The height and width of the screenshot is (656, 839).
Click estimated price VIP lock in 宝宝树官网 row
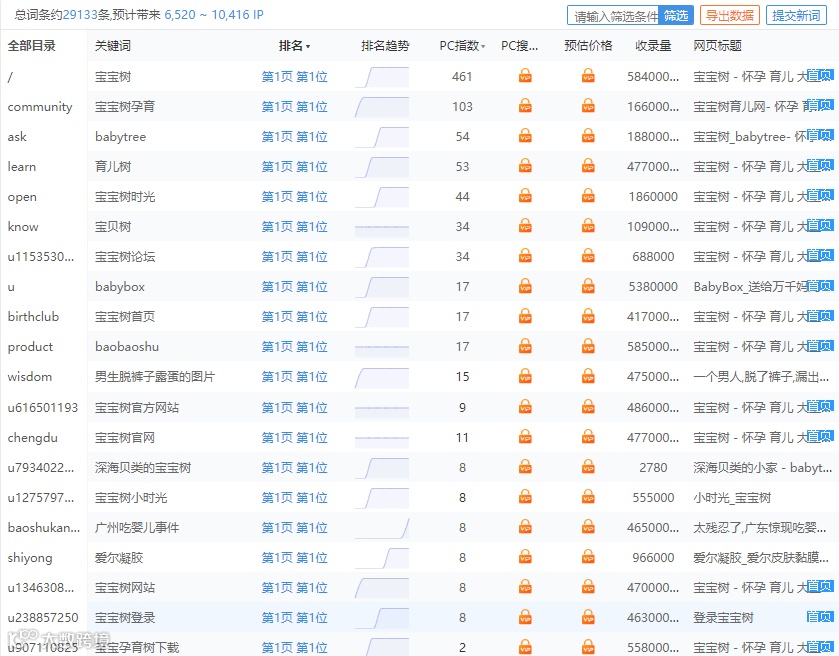pos(588,437)
